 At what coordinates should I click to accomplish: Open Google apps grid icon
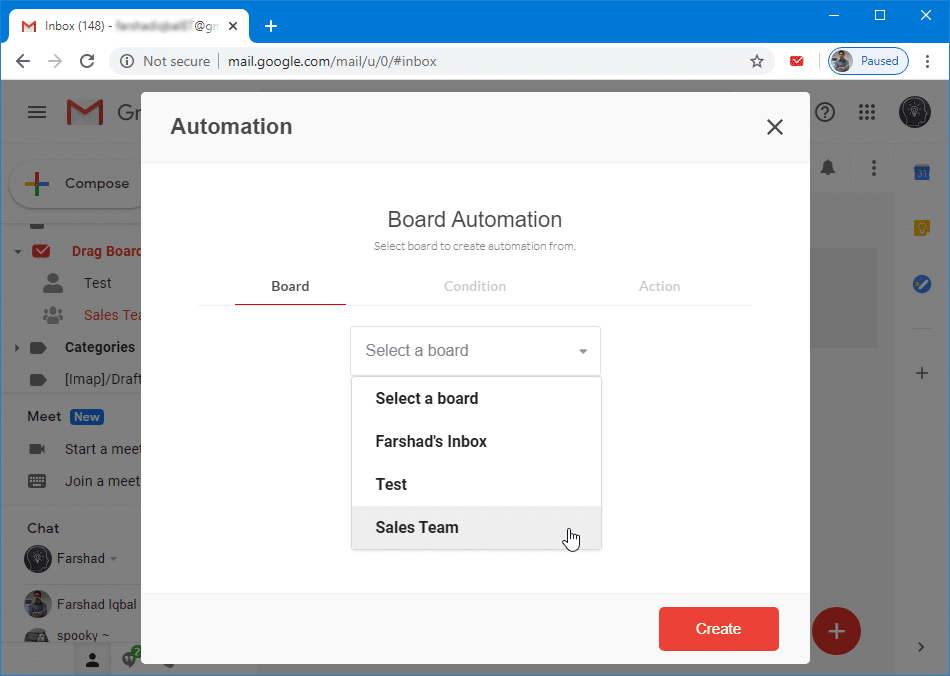pos(867,112)
